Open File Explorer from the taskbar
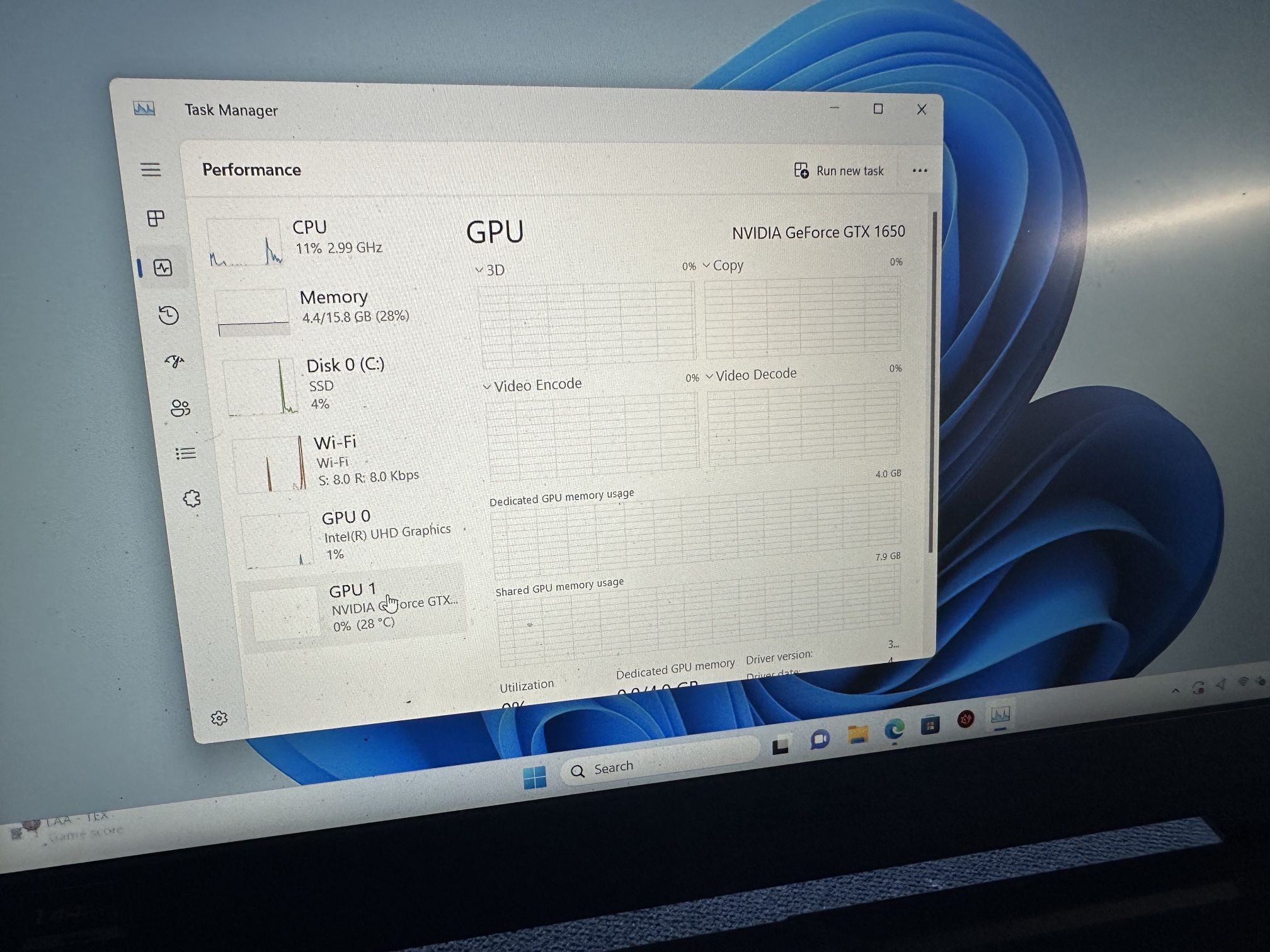 [x=858, y=734]
